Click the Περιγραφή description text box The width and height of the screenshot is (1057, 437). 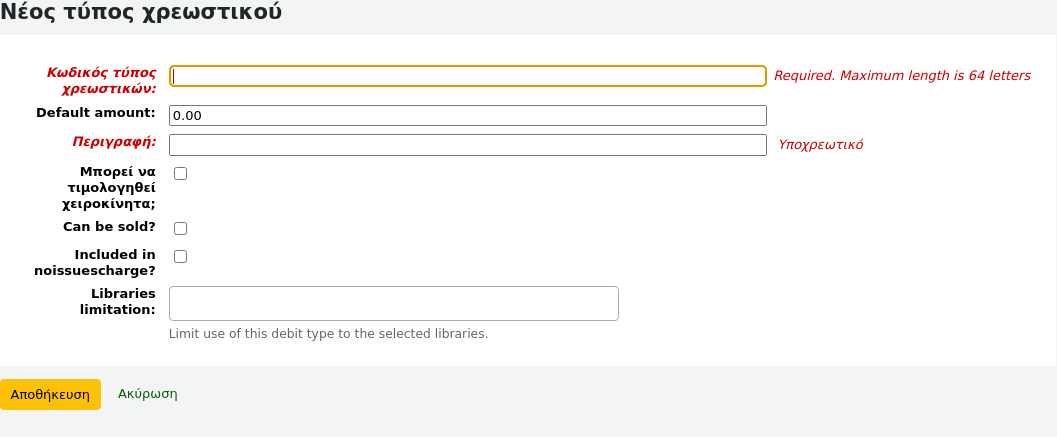(x=467, y=145)
